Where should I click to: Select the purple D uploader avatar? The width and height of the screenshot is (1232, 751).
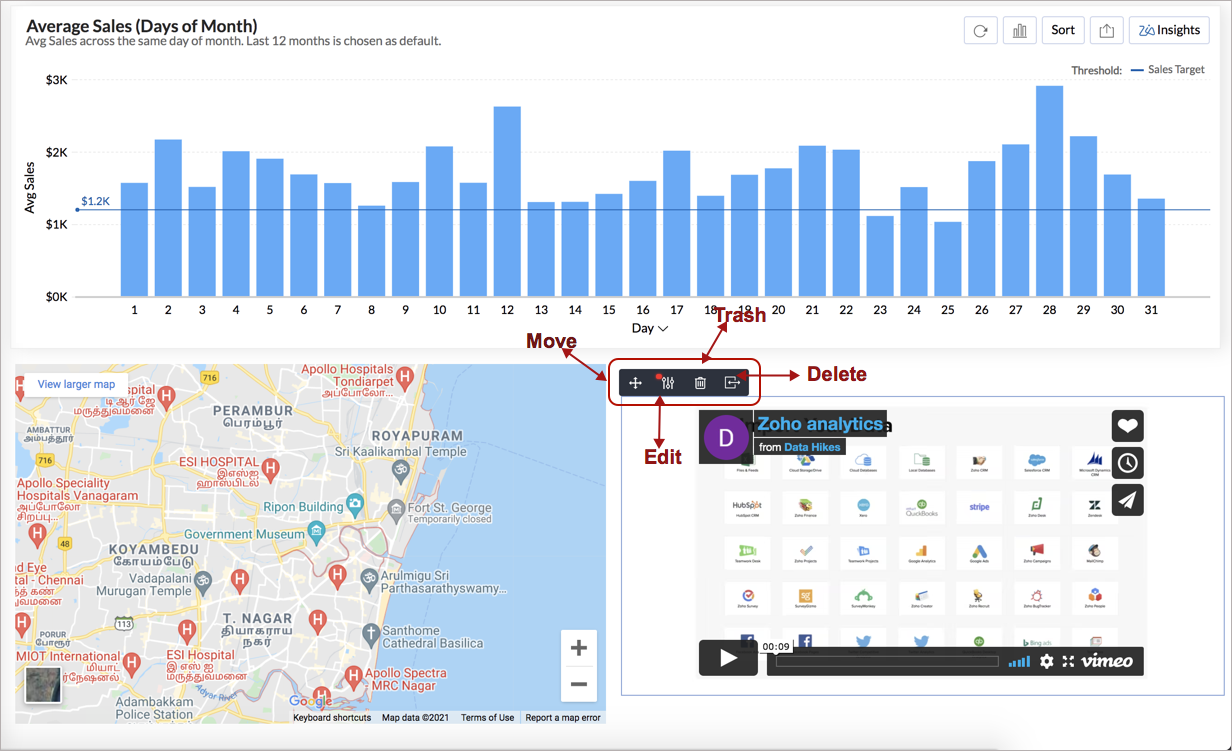point(726,437)
